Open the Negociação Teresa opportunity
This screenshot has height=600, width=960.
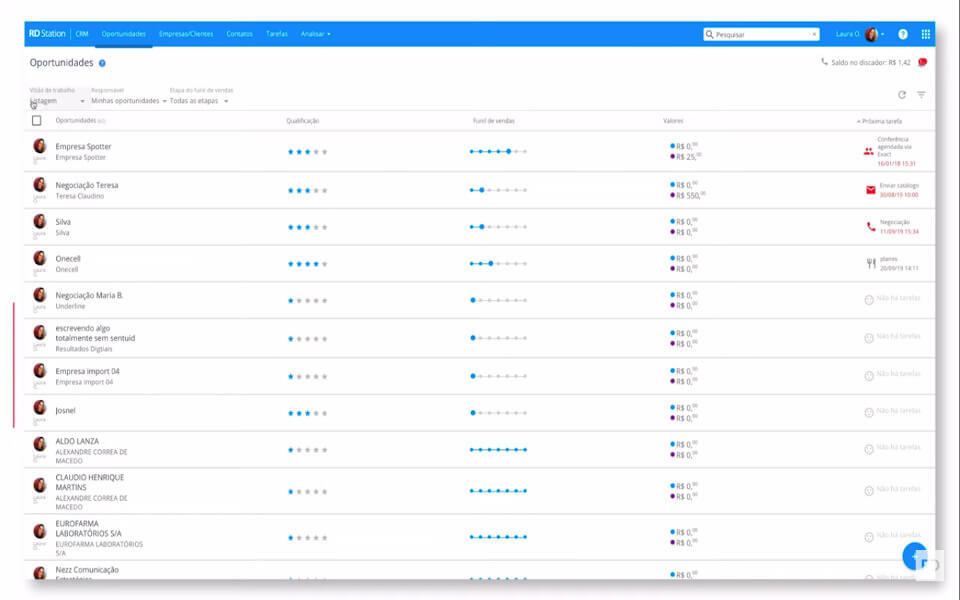(x=87, y=185)
